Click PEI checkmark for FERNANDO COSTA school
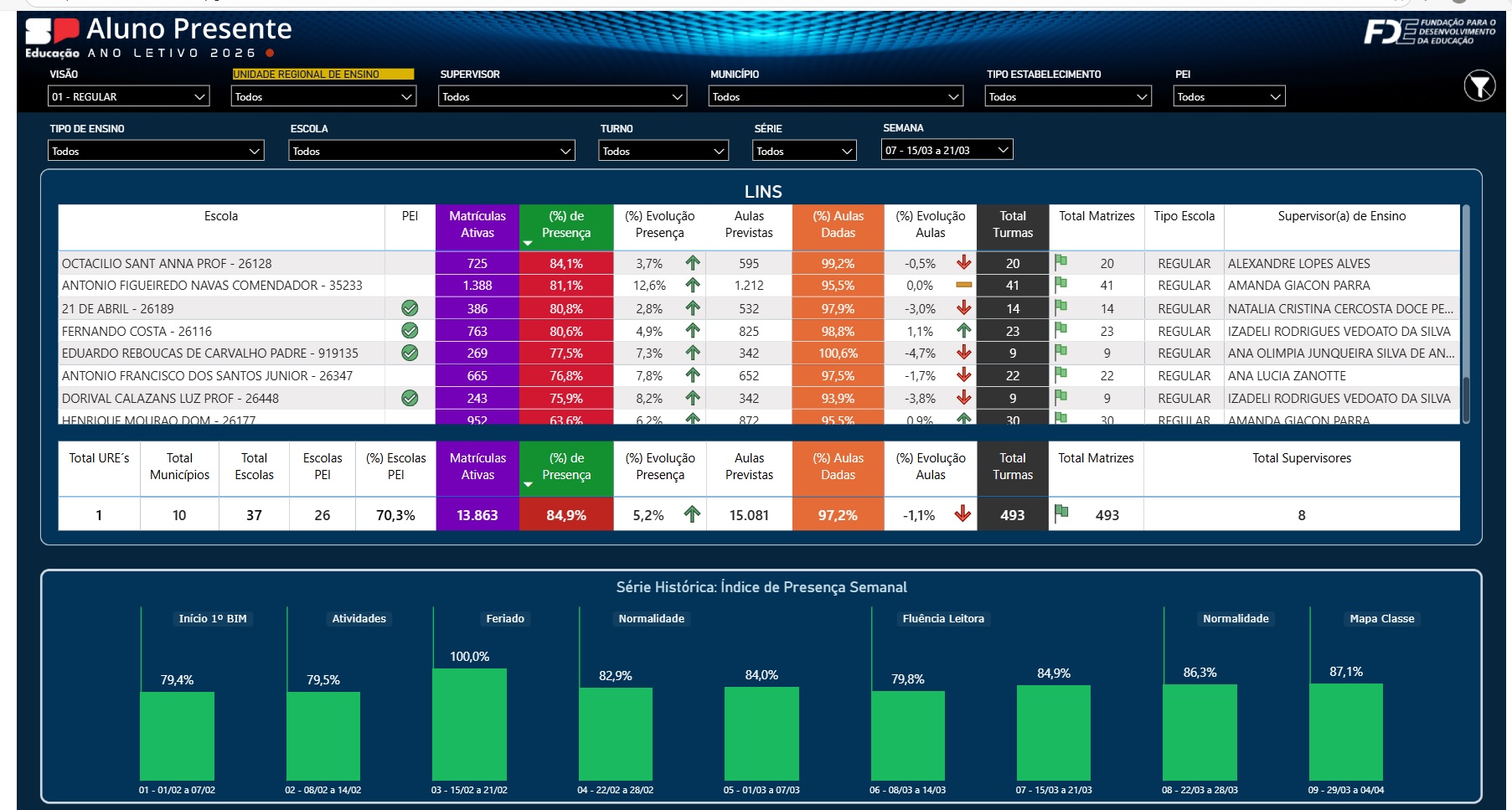The image size is (1512, 810). pyautogui.click(x=410, y=331)
